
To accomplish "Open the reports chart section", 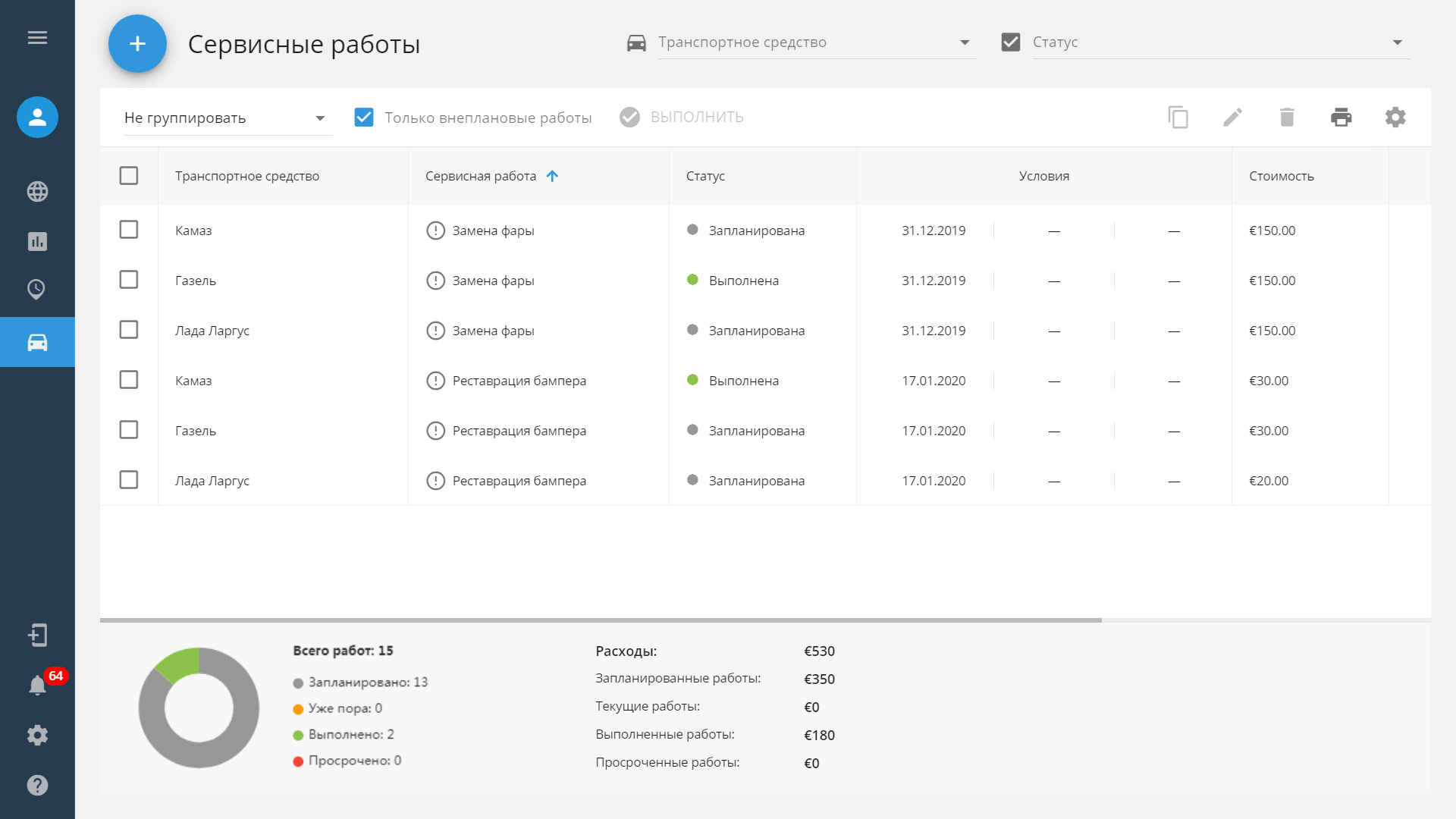I will [37, 241].
